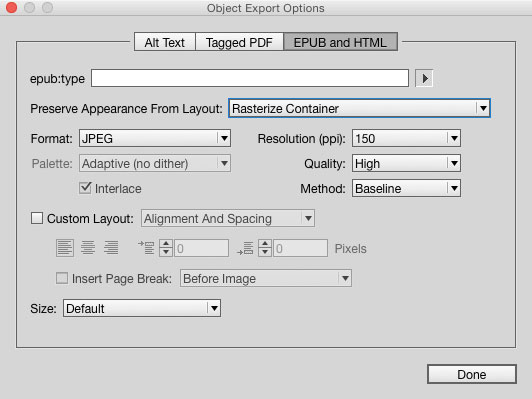The height and width of the screenshot is (399, 532).
Task: Select the align left icon
Action: tap(64, 248)
